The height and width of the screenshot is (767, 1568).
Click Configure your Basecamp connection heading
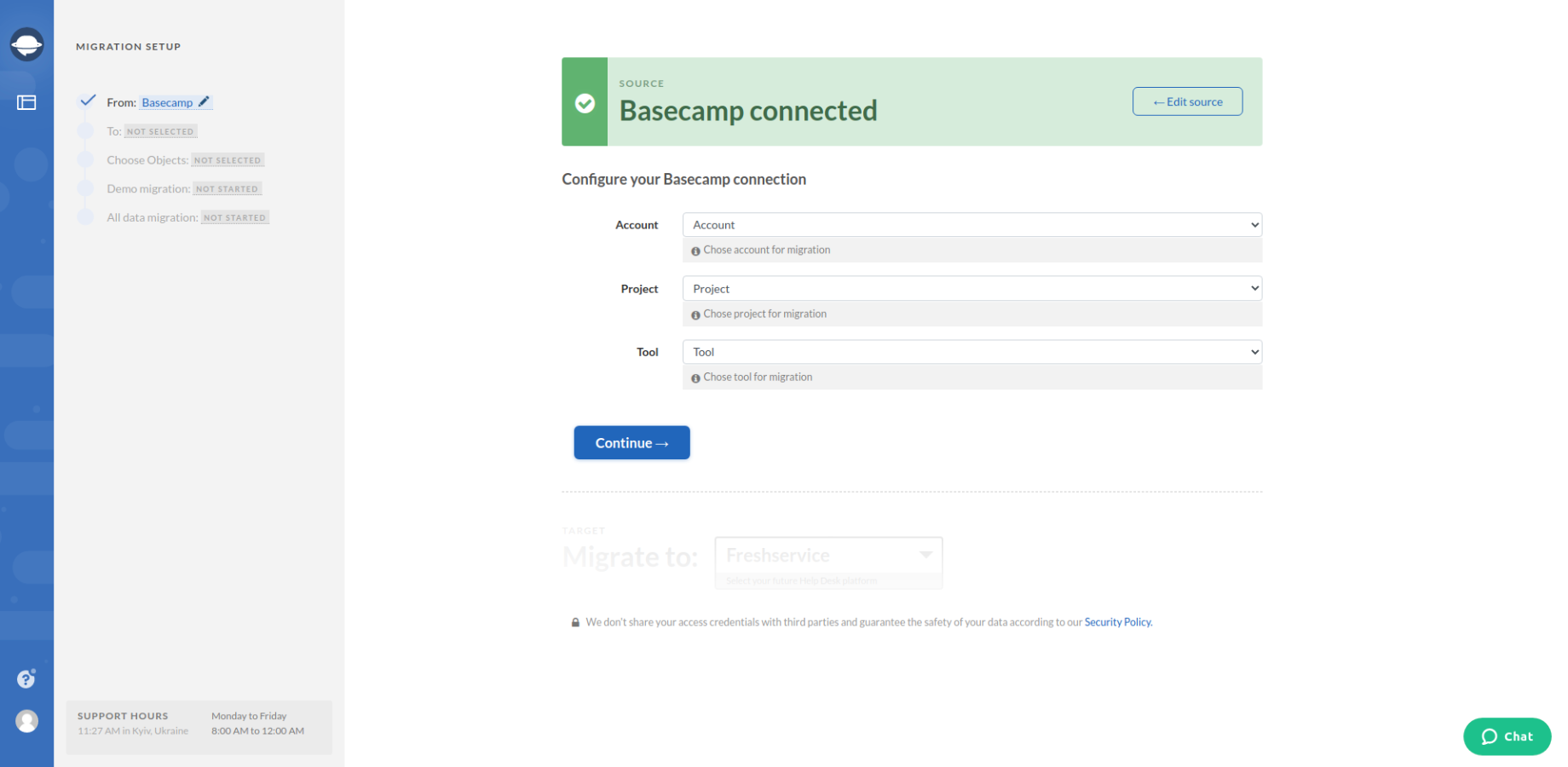click(683, 179)
